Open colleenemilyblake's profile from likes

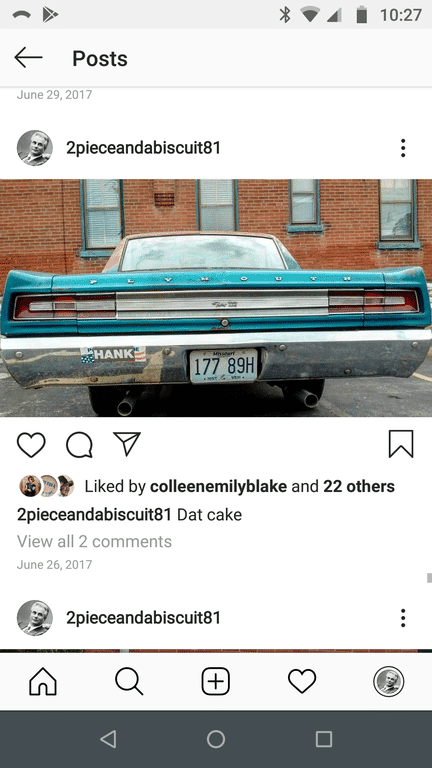218,486
